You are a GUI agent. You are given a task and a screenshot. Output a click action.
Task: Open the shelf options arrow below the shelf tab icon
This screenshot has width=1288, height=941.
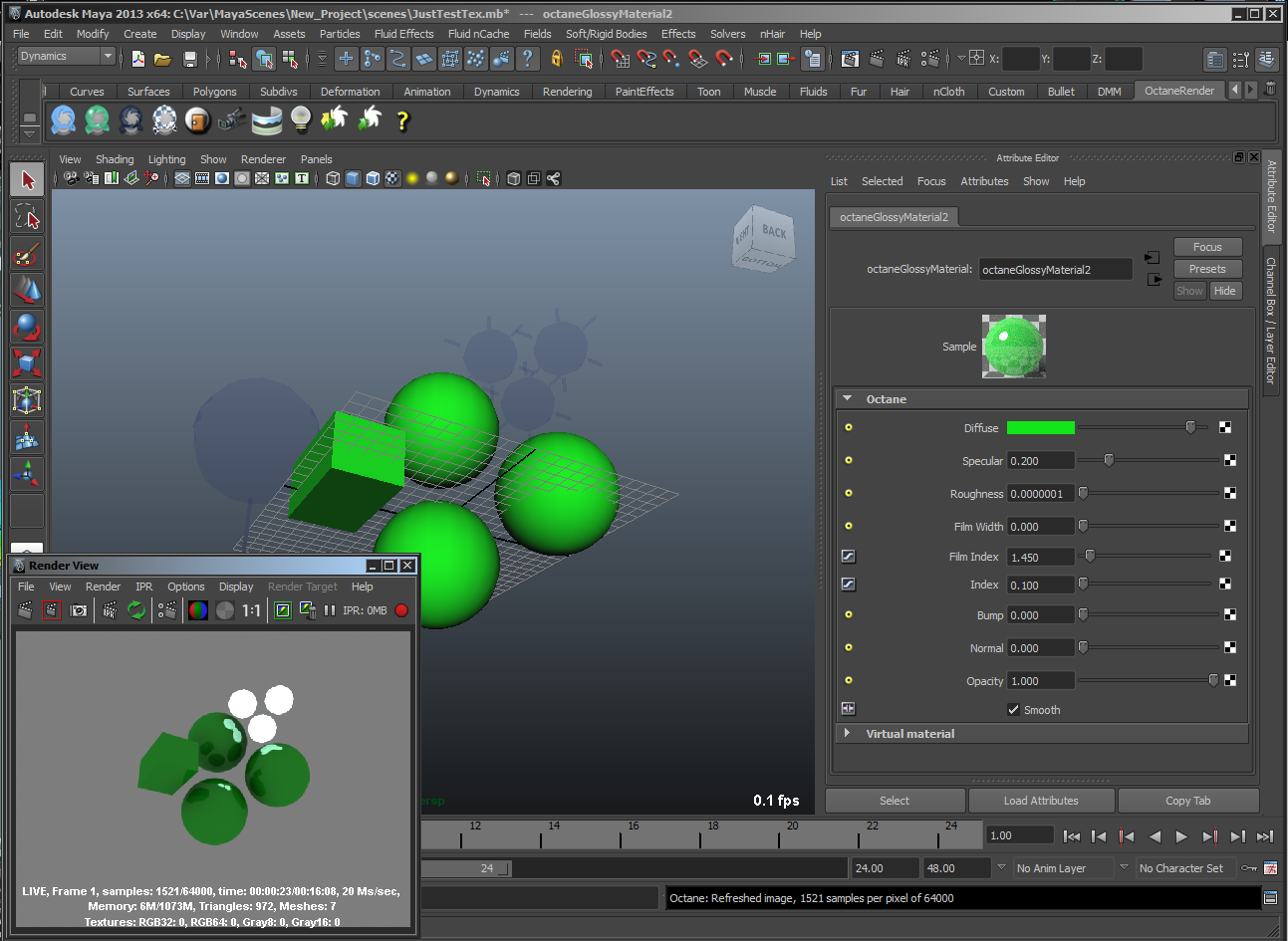[x=29, y=133]
